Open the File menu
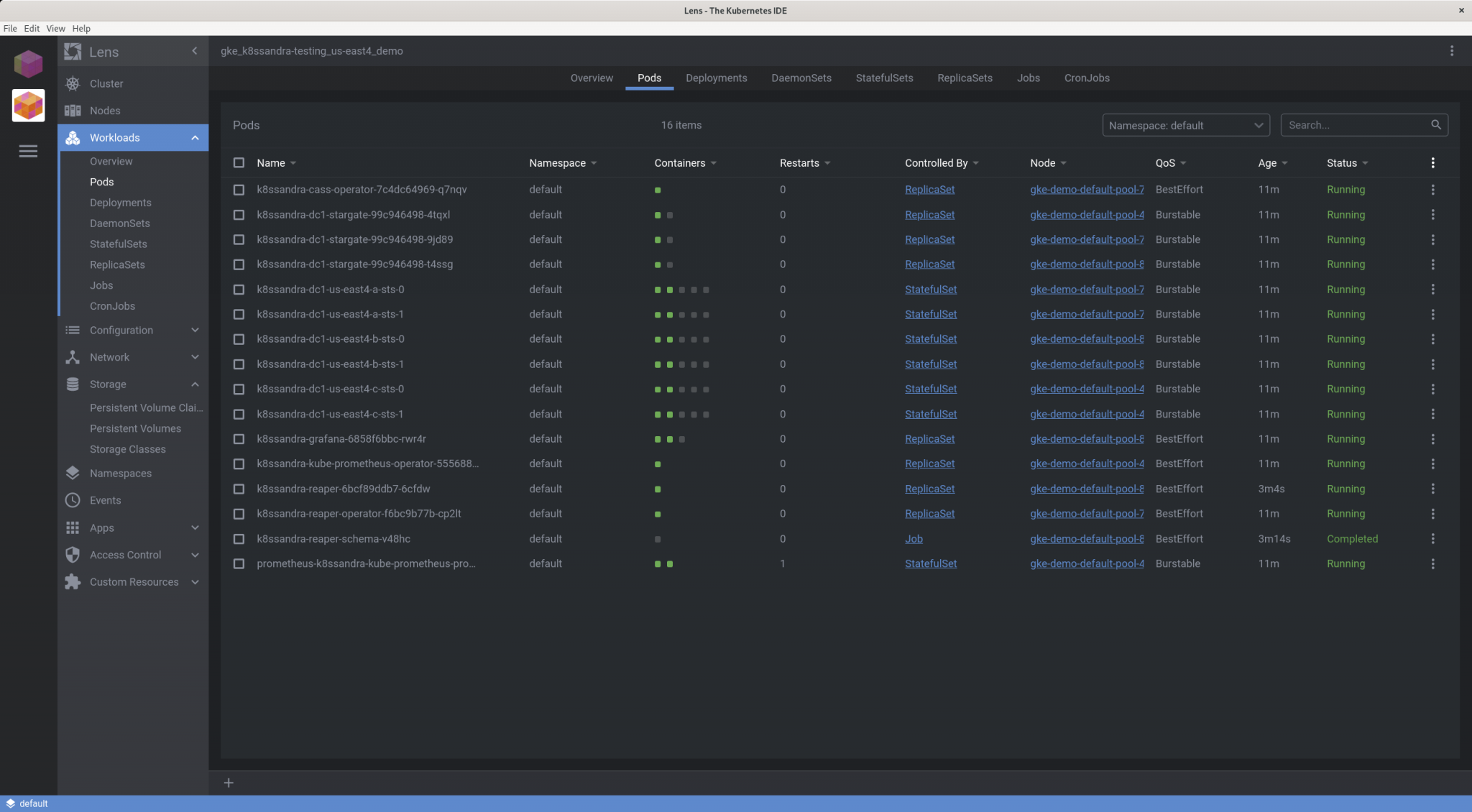This screenshot has width=1472, height=812. [x=10, y=29]
